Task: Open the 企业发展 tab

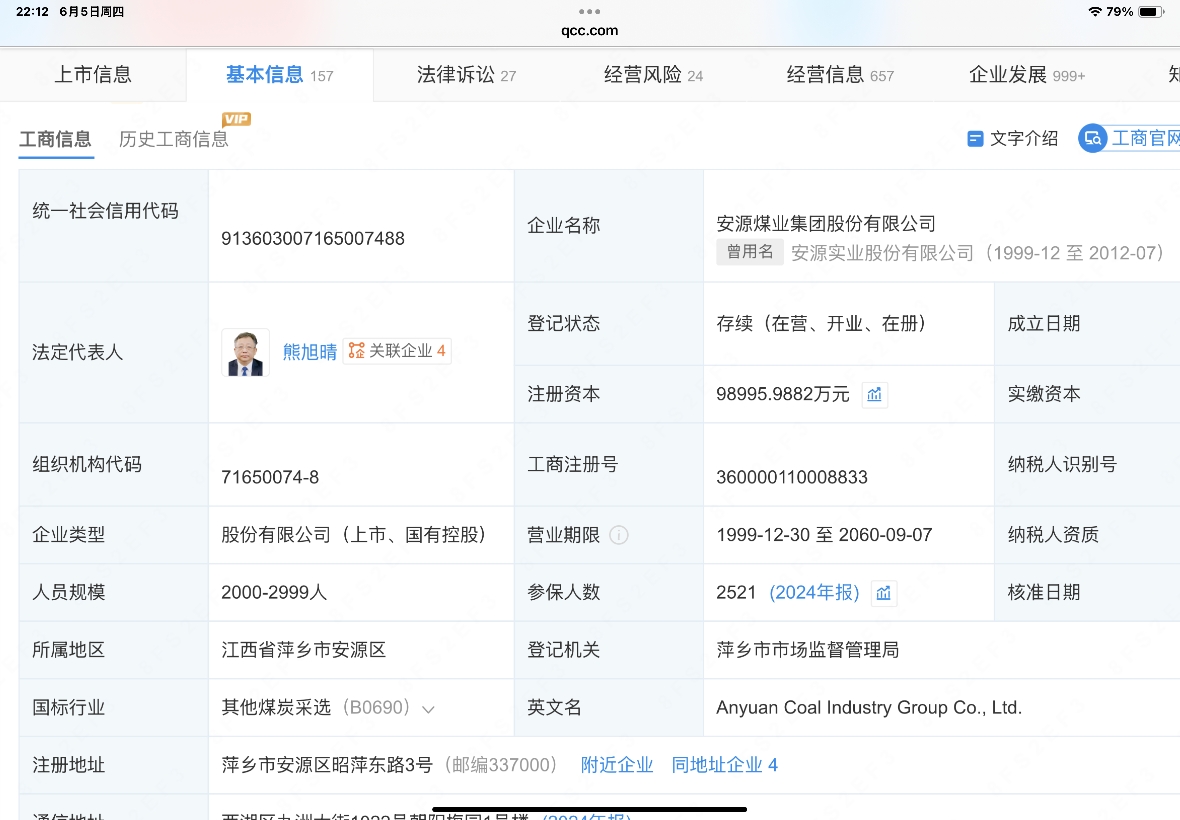Action: [x=1026, y=74]
